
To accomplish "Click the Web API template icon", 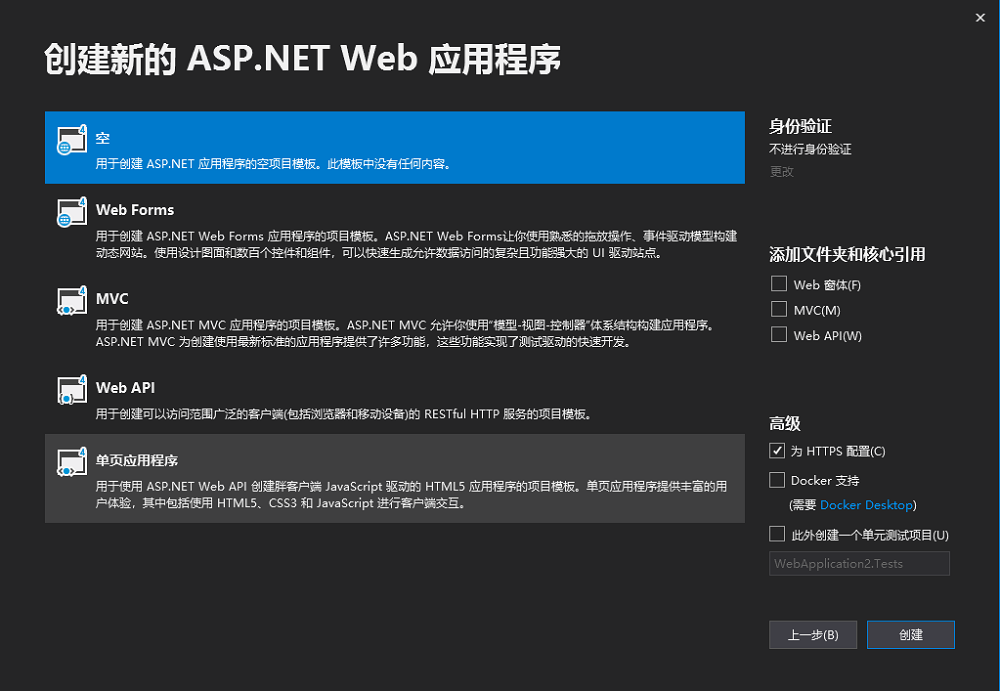I will tap(70, 389).
